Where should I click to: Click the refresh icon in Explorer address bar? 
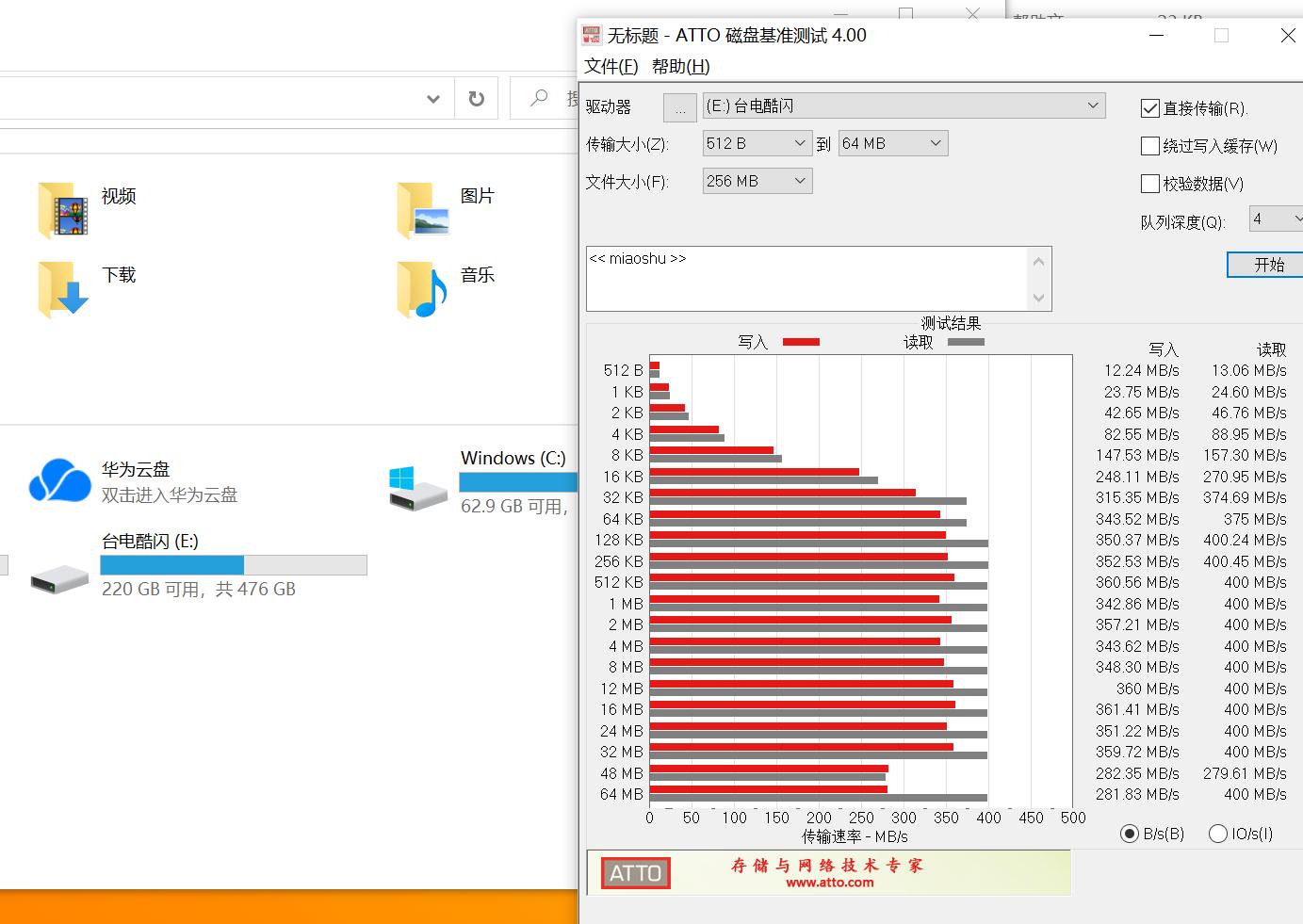[x=477, y=98]
